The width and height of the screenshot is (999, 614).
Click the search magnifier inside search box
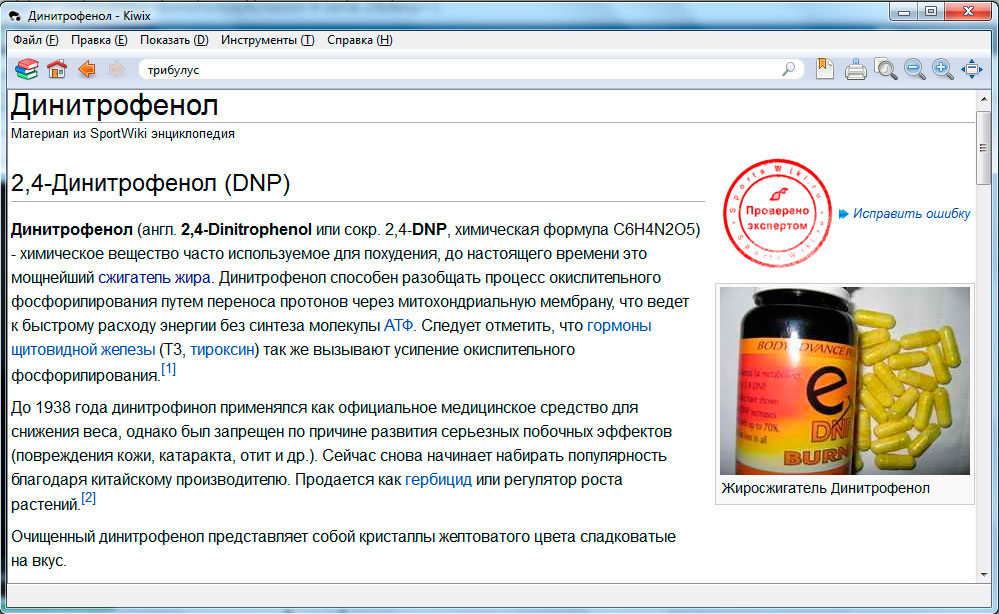(x=789, y=70)
